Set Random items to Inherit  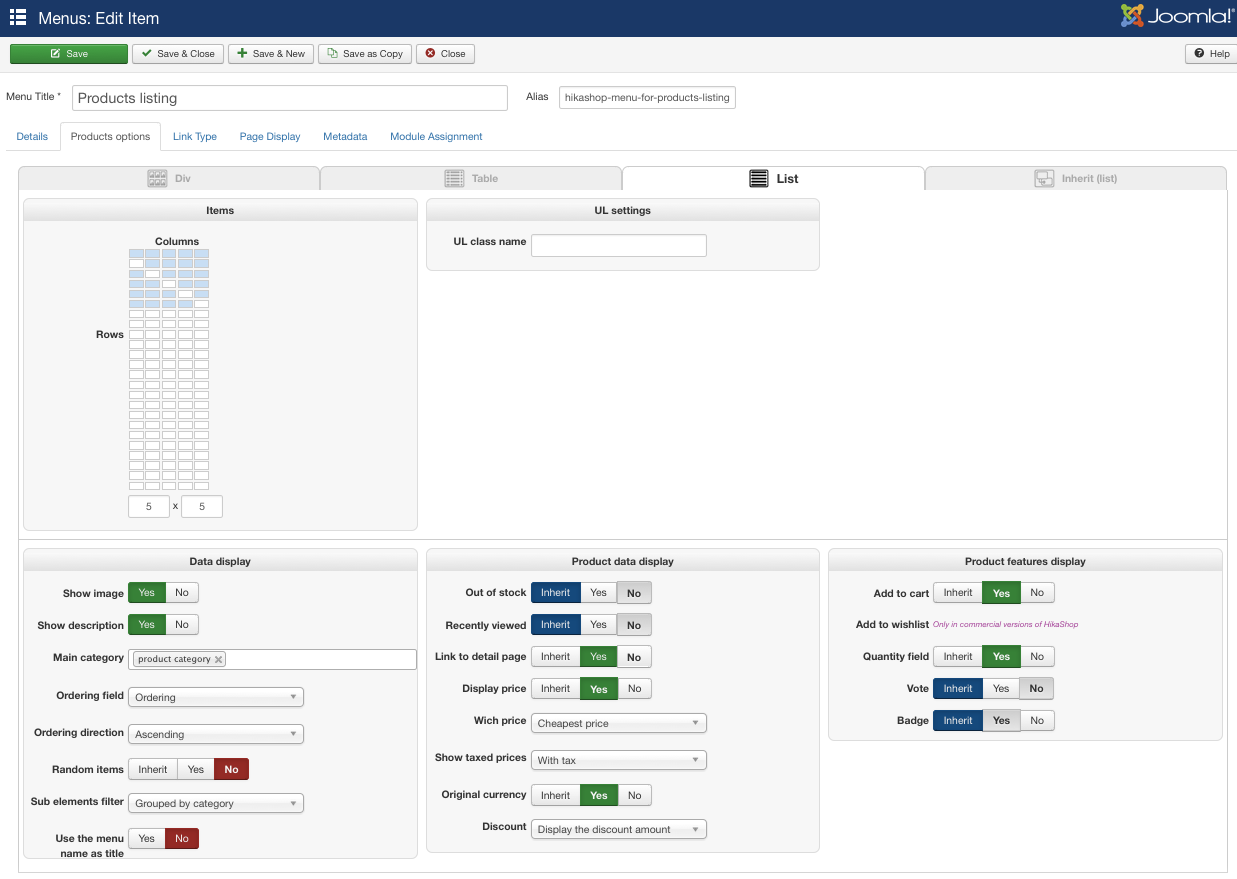pos(153,769)
